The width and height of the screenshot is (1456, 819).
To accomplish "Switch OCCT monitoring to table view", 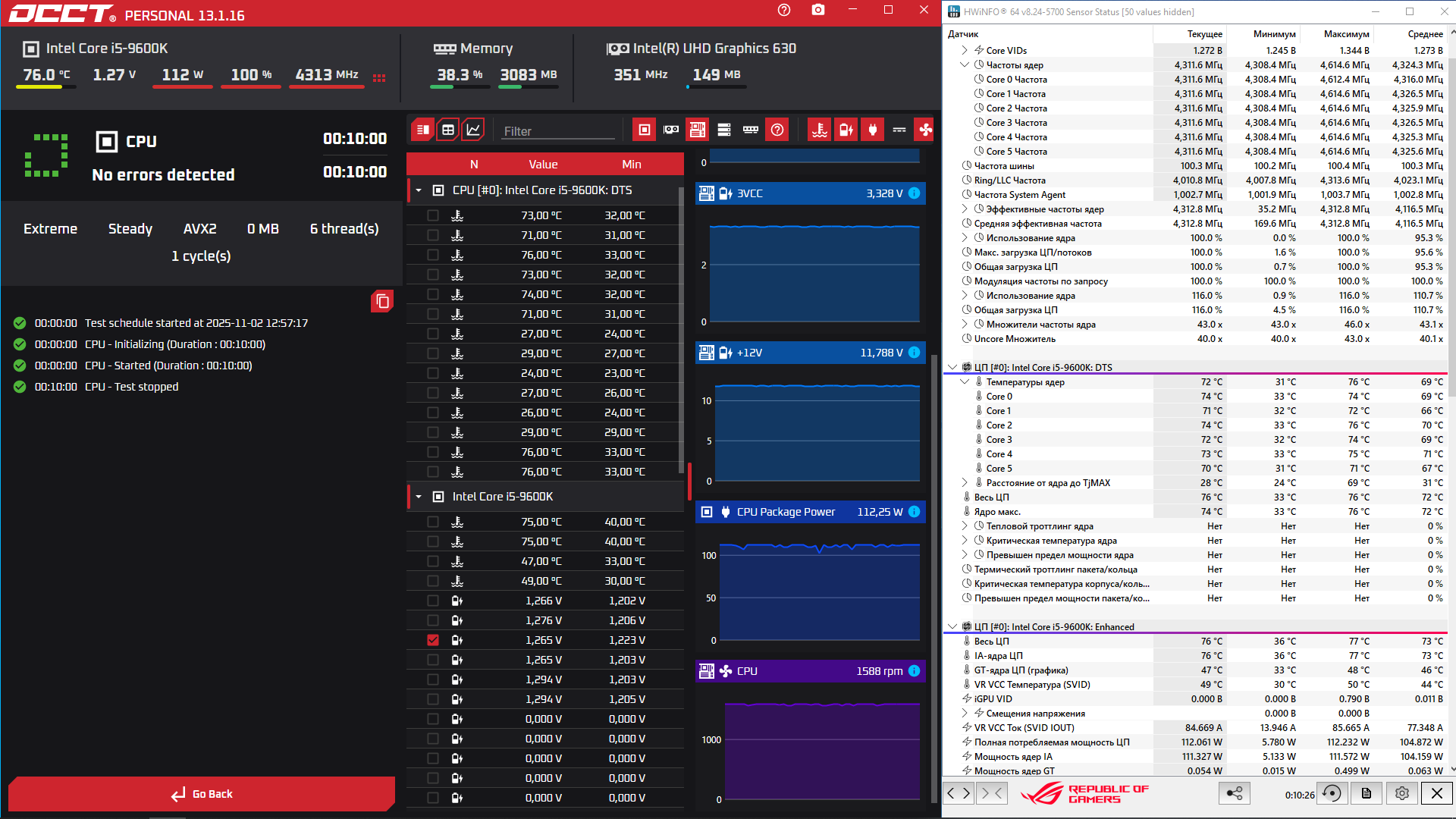I will 448,130.
